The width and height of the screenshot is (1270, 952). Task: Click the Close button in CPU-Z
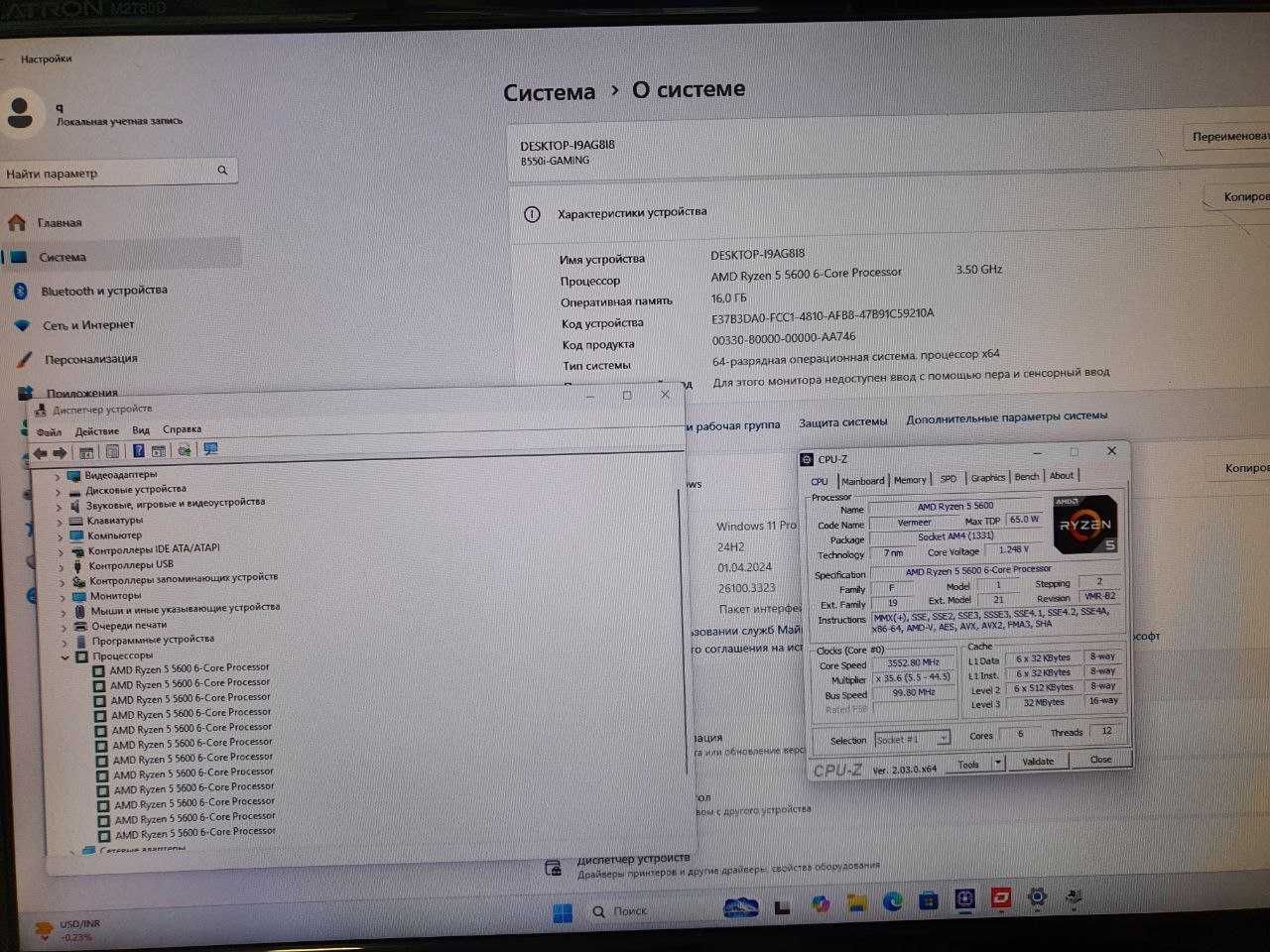pos(1100,760)
